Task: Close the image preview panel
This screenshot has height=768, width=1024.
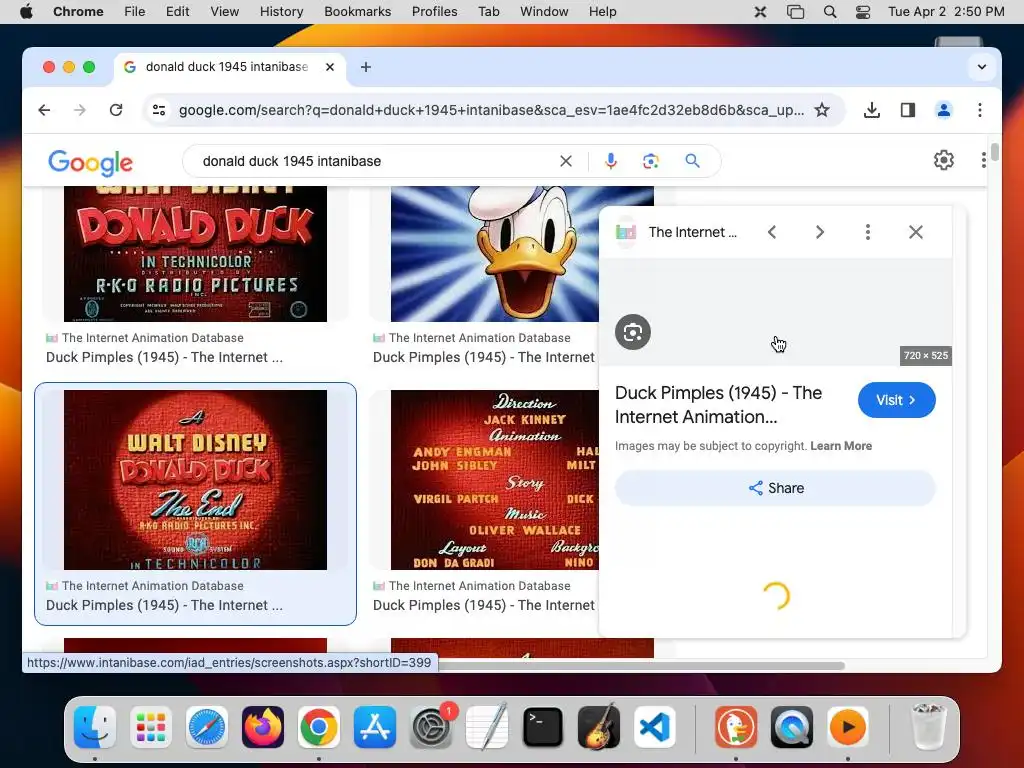Action: [x=916, y=232]
